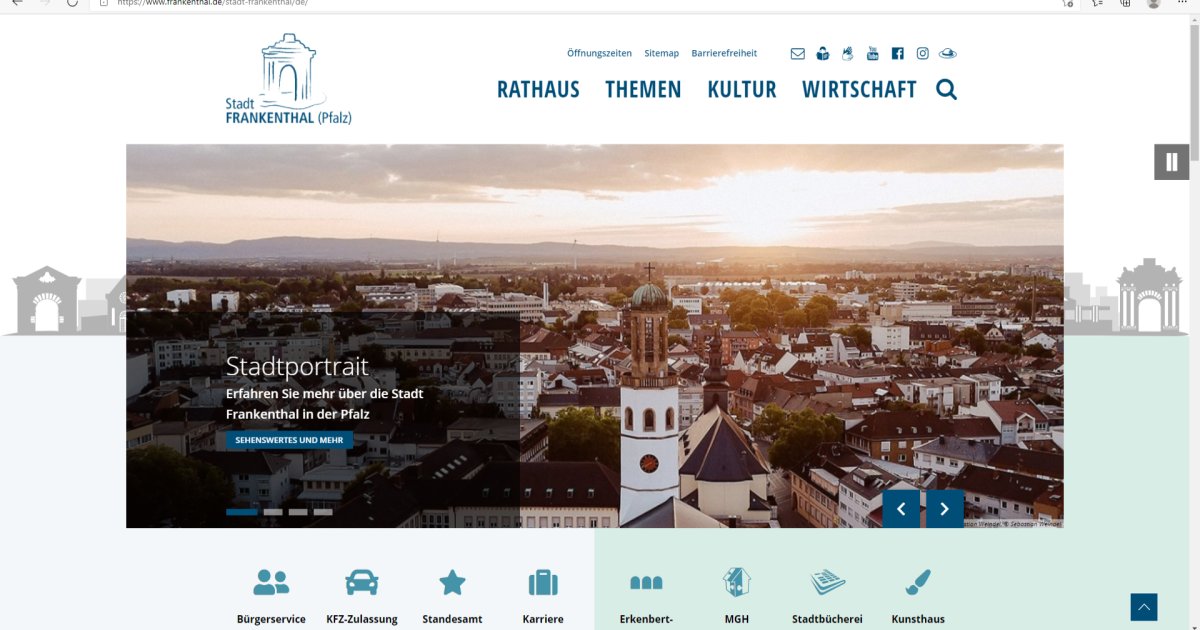Open the Instagram icon link
Viewport: 1200px width, 630px height.
922,54
